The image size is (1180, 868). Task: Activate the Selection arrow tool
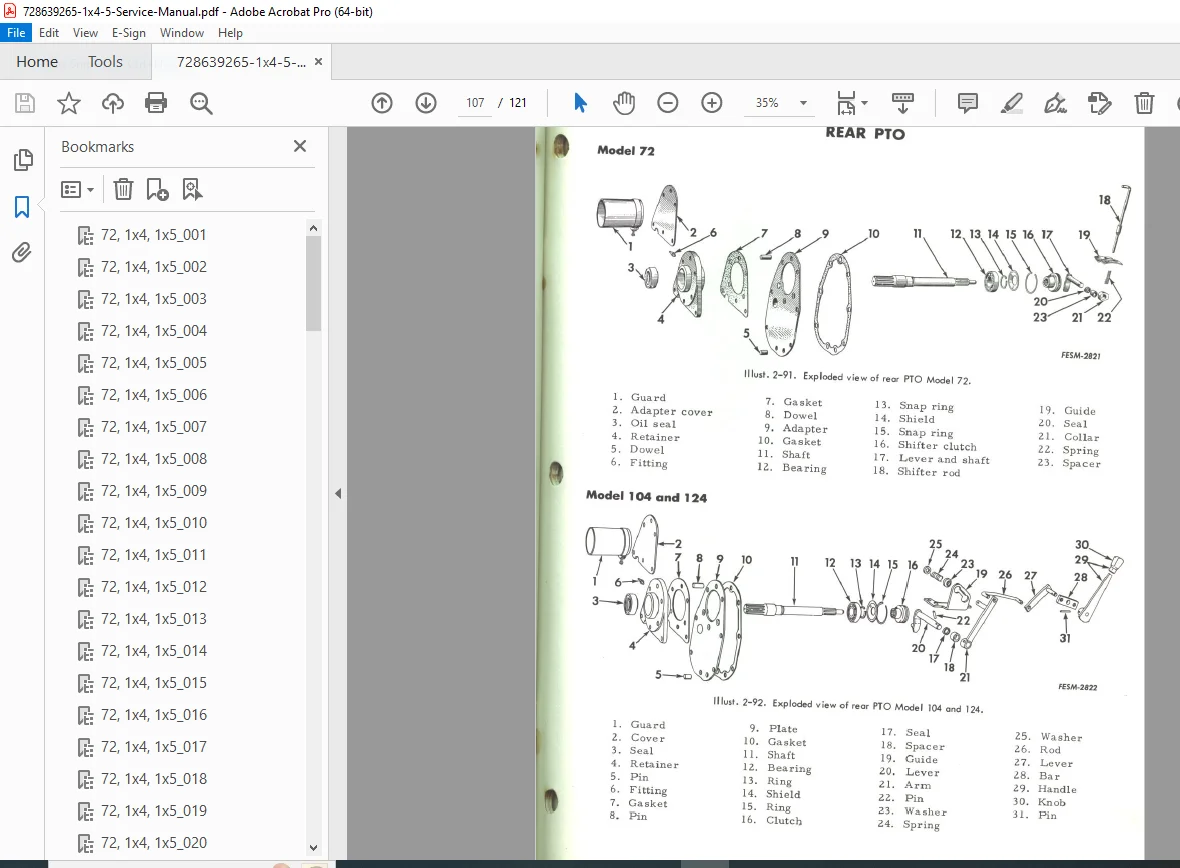click(x=579, y=103)
